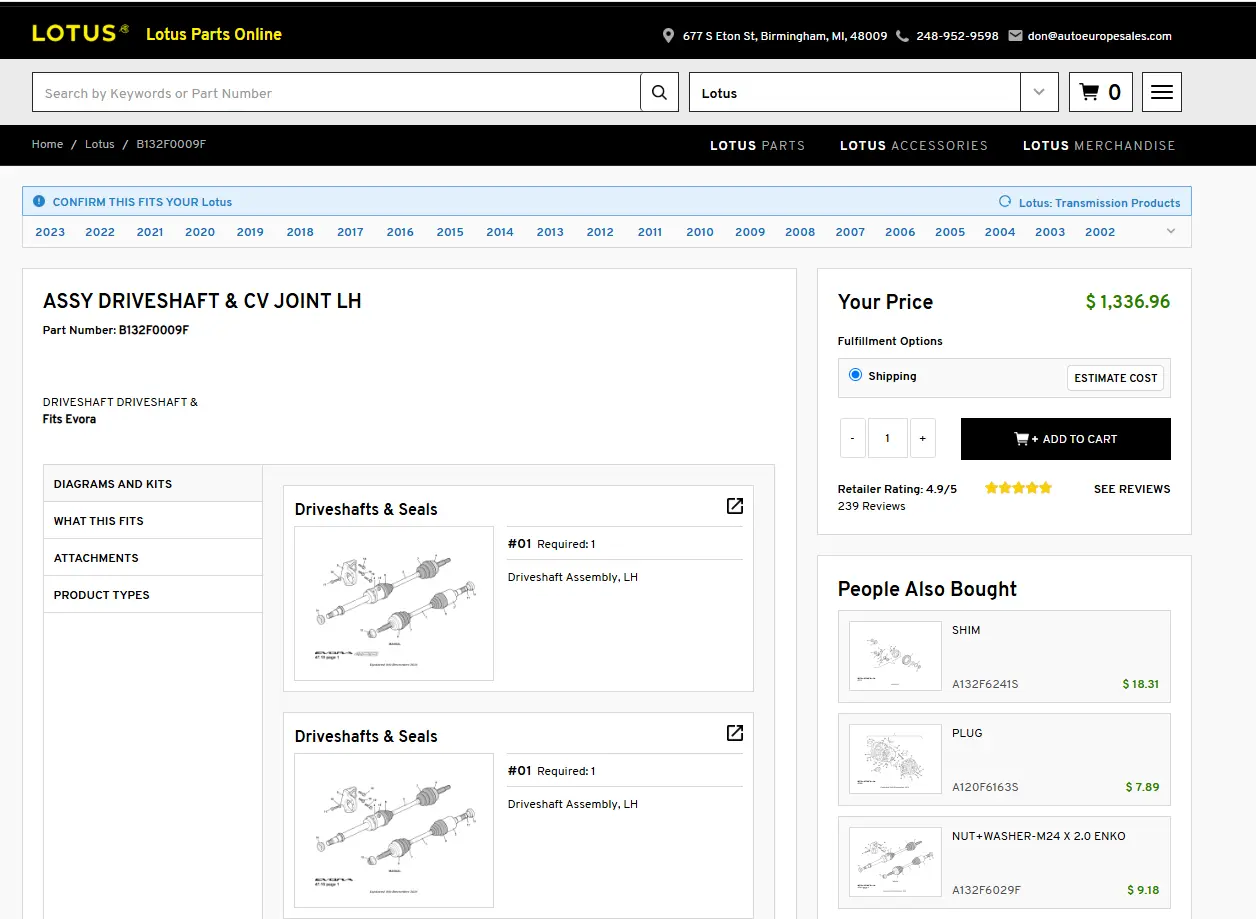1256x919 pixels.
Task: Click second Driveshafts & Seals heading
Action: point(366,736)
